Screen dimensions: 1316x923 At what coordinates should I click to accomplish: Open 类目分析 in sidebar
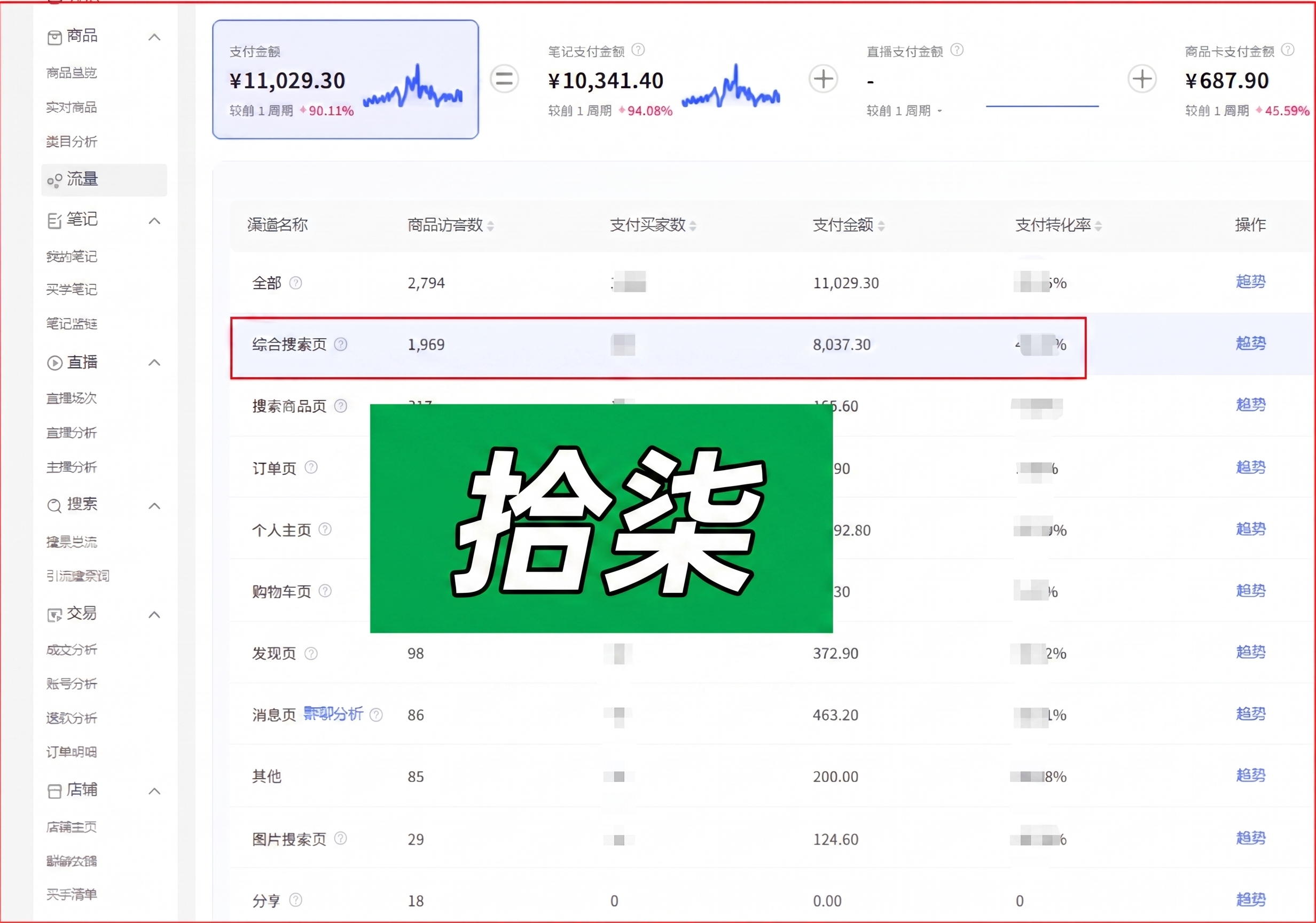pos(72,142)
